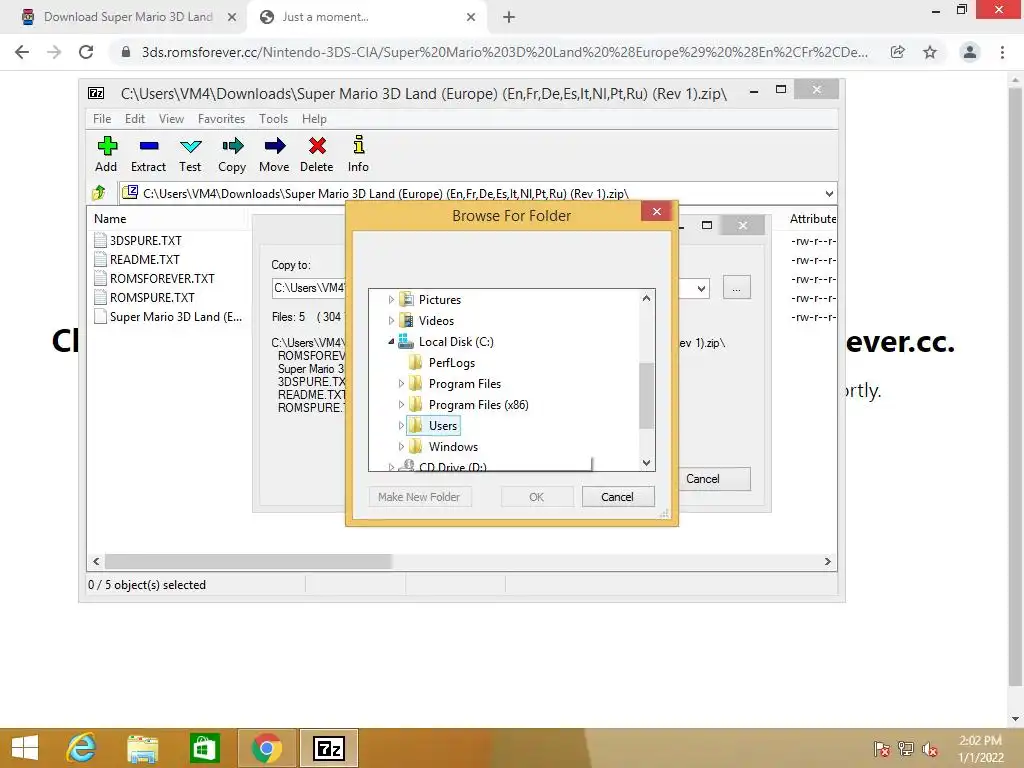Switch to the Just a moment tab

tap(367, 17)
